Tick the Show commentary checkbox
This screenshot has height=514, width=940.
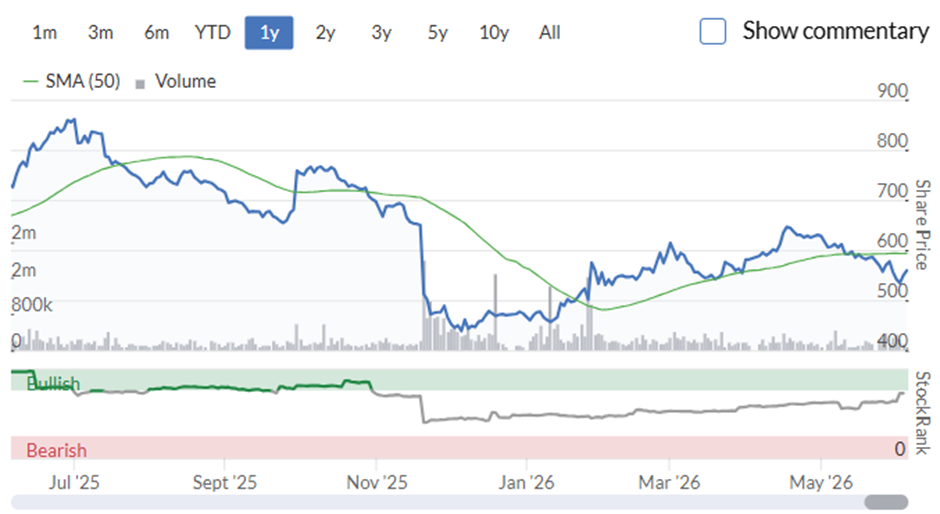tap(713, 31)
